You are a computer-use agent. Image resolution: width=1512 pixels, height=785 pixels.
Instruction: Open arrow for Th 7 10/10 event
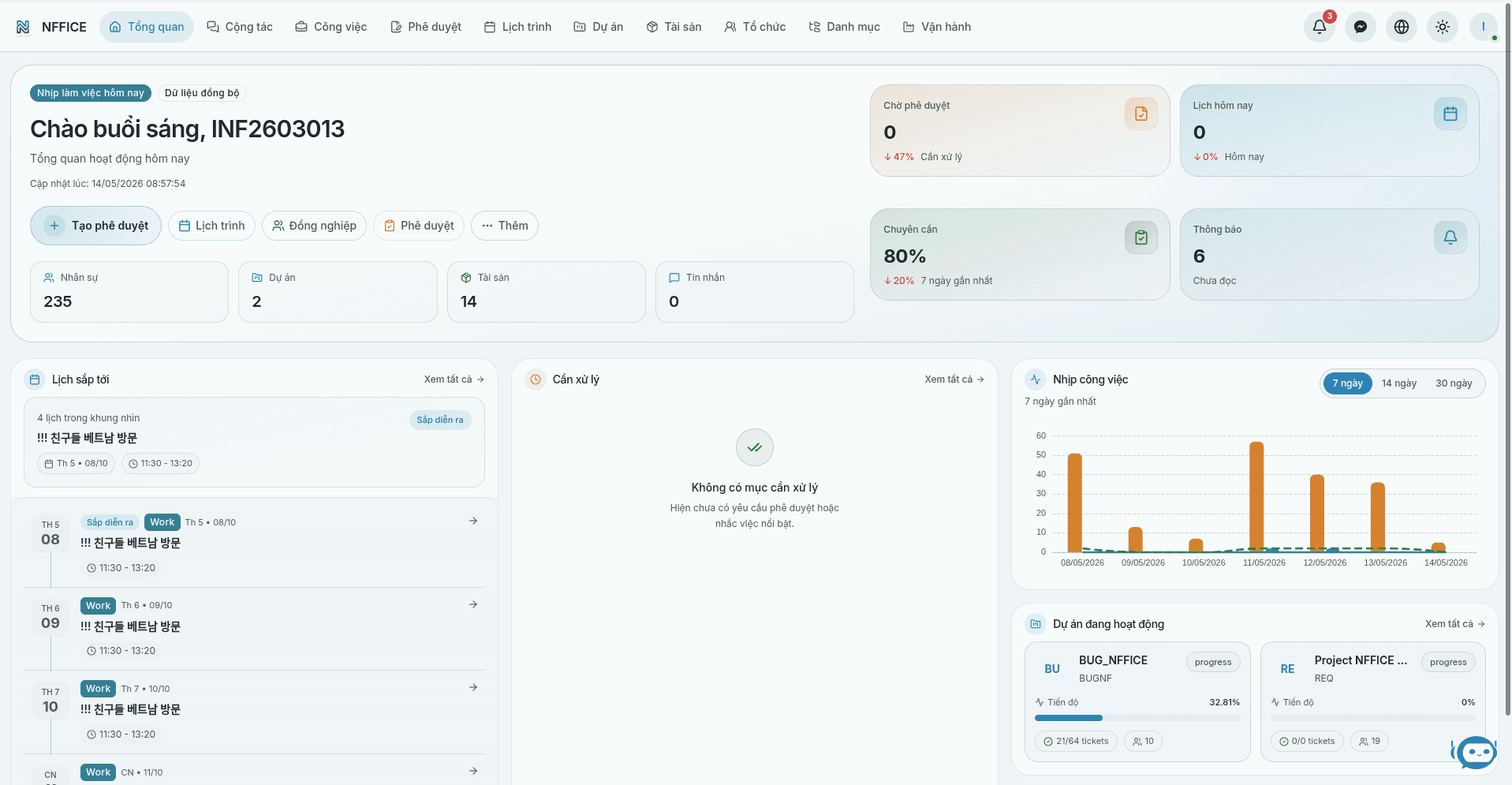(x=473, y=687)
